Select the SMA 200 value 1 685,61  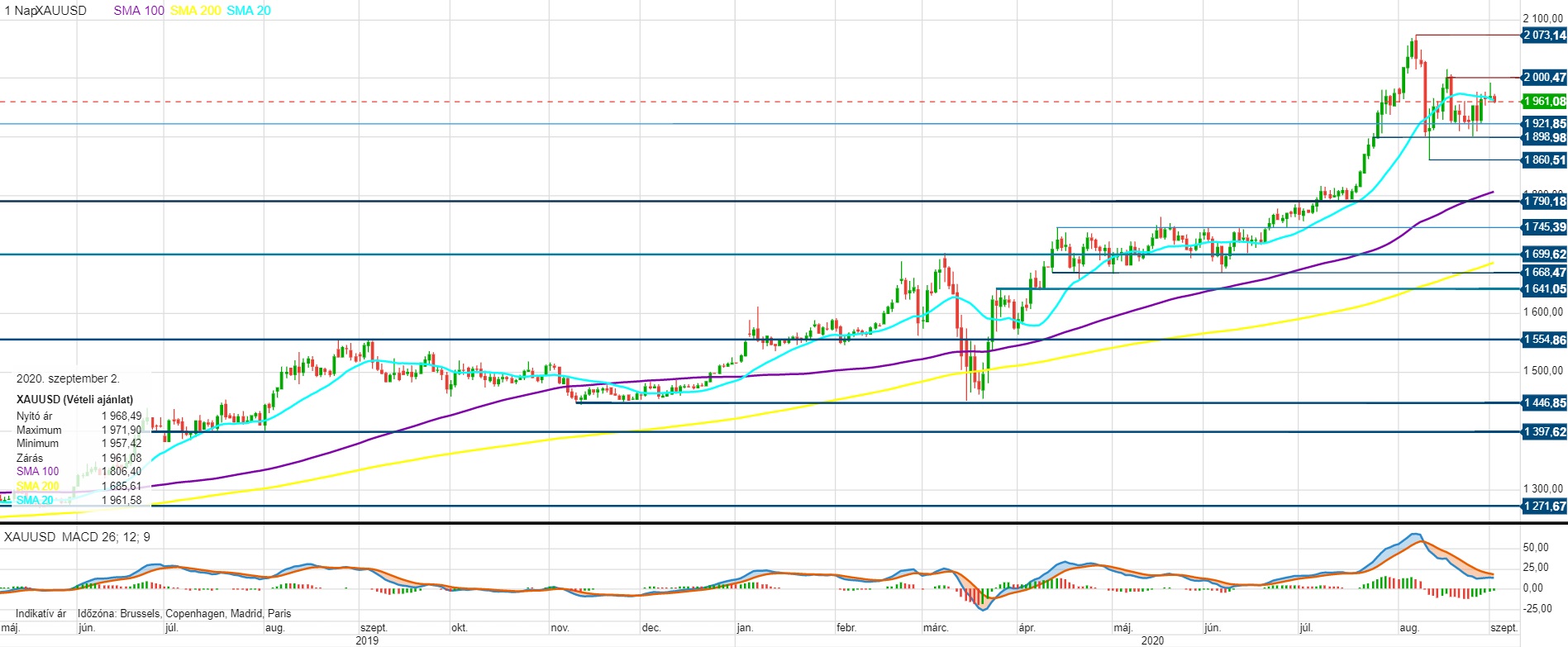coord(122,486)
